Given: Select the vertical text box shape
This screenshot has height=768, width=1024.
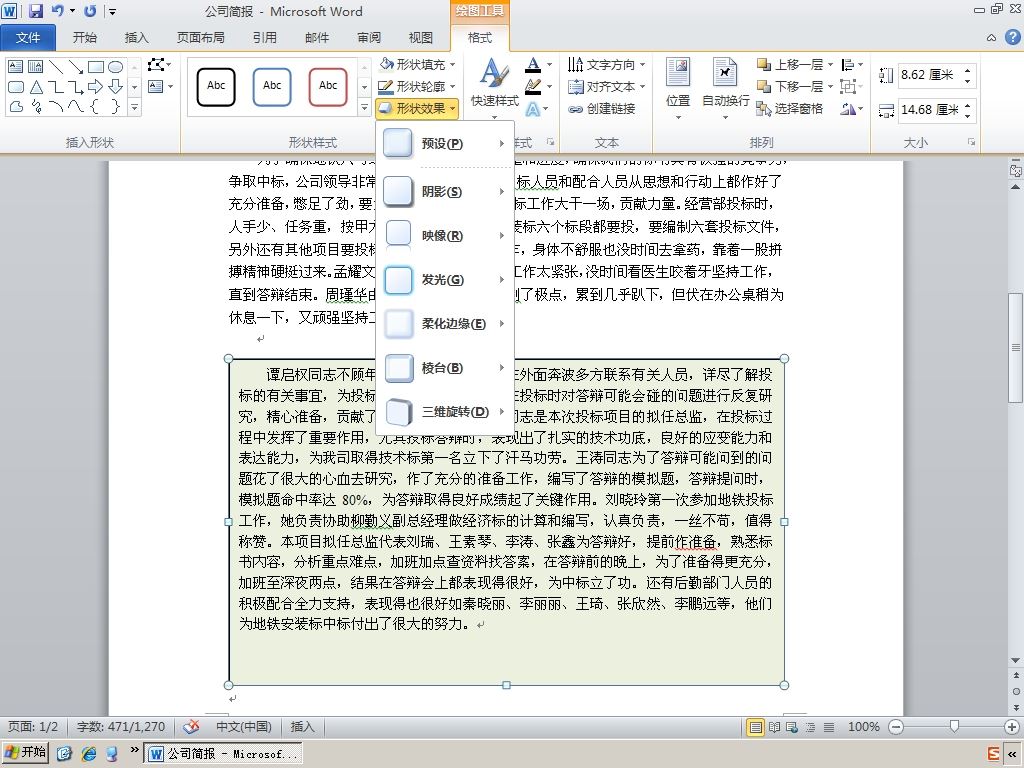Looking at the screenshot, I should pos(35,67).
